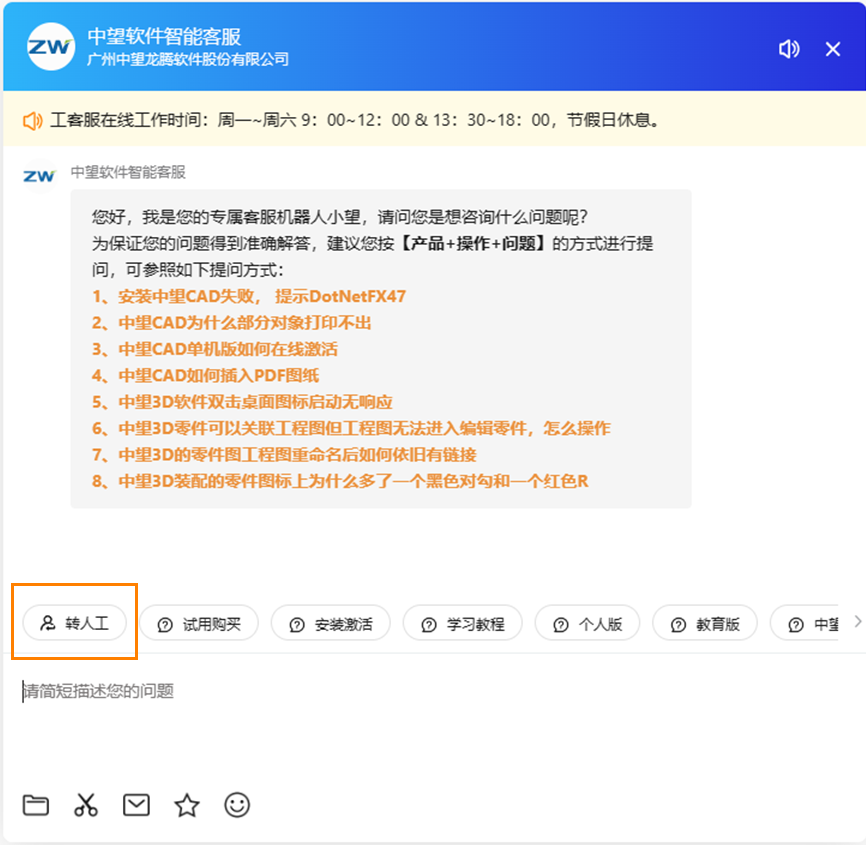Click the 中望软件智能客服 sender name above message
This screenshot has width=866, height=845.
[x=128, y=172]
